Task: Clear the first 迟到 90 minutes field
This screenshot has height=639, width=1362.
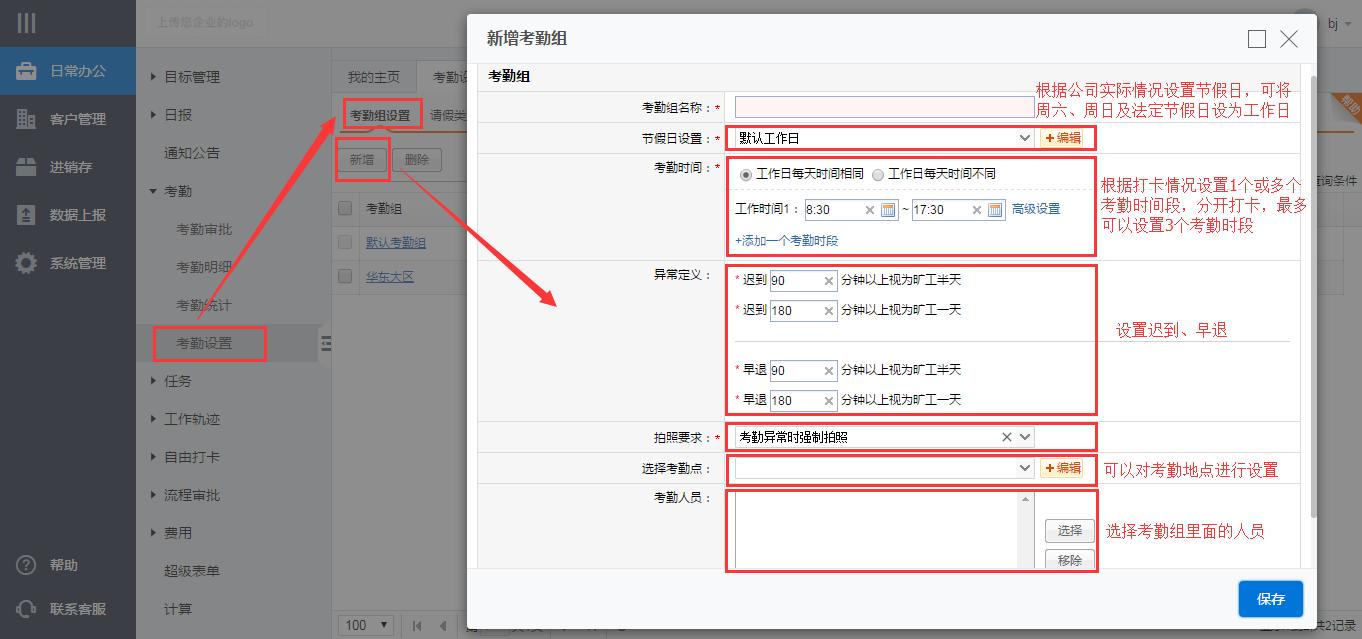Action: pyautogui.click(x=828, y=281)
